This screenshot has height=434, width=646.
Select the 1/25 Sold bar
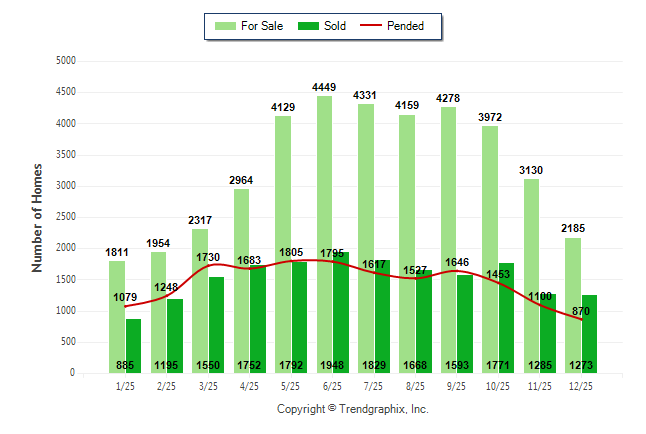click(x=133, y=340)
